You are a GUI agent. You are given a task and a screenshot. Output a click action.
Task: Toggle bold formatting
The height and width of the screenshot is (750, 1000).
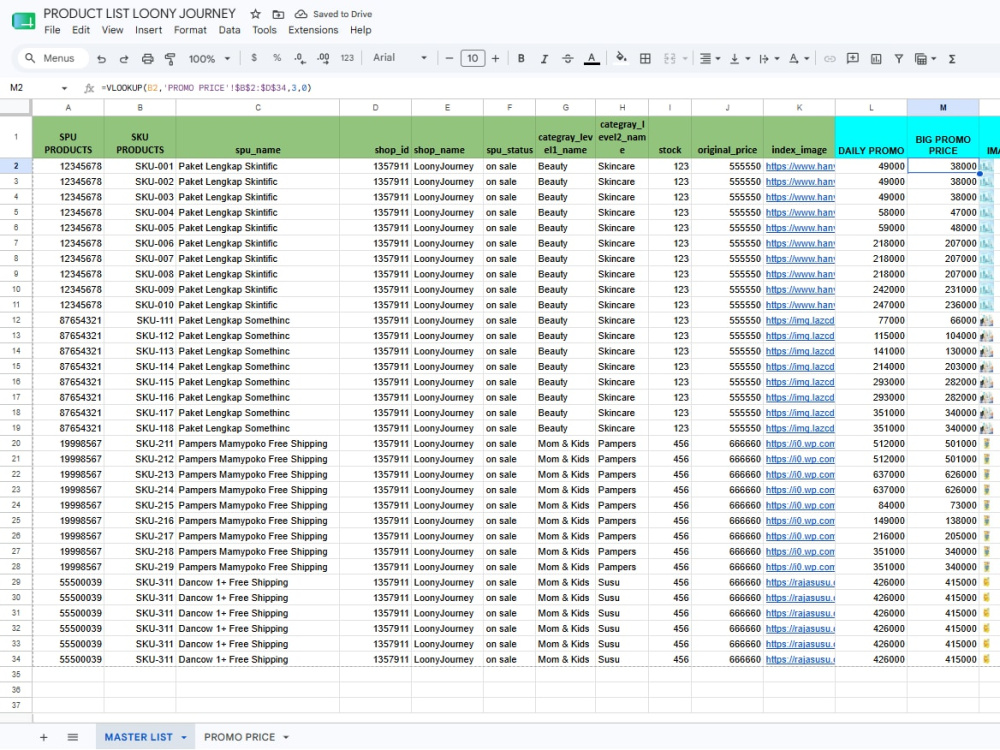click(x=521, y=59)
